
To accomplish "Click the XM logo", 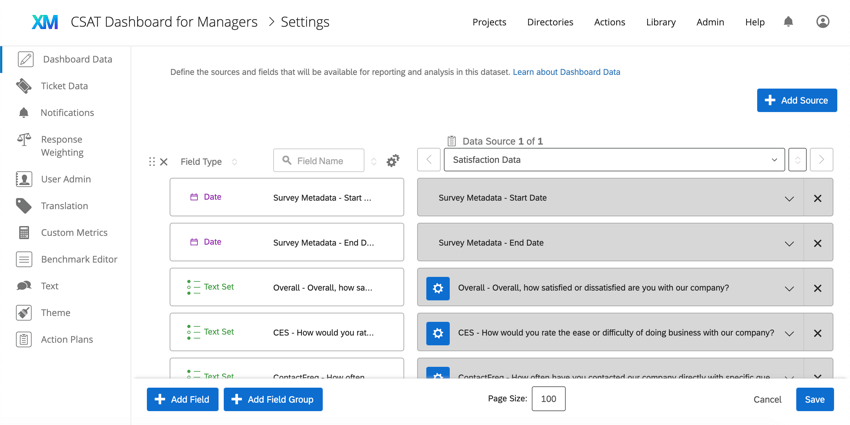I will click(x=45, y=22).
